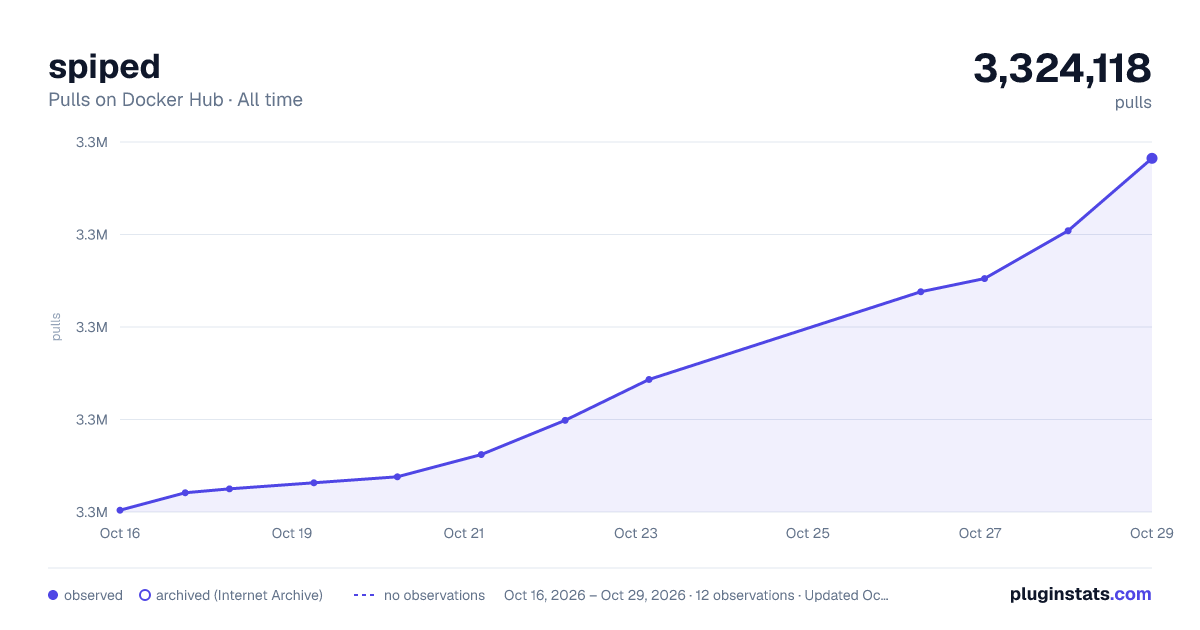1200x630 pixels.
Task: Click the data point just above Oct 27
Action: click(984, 278)
